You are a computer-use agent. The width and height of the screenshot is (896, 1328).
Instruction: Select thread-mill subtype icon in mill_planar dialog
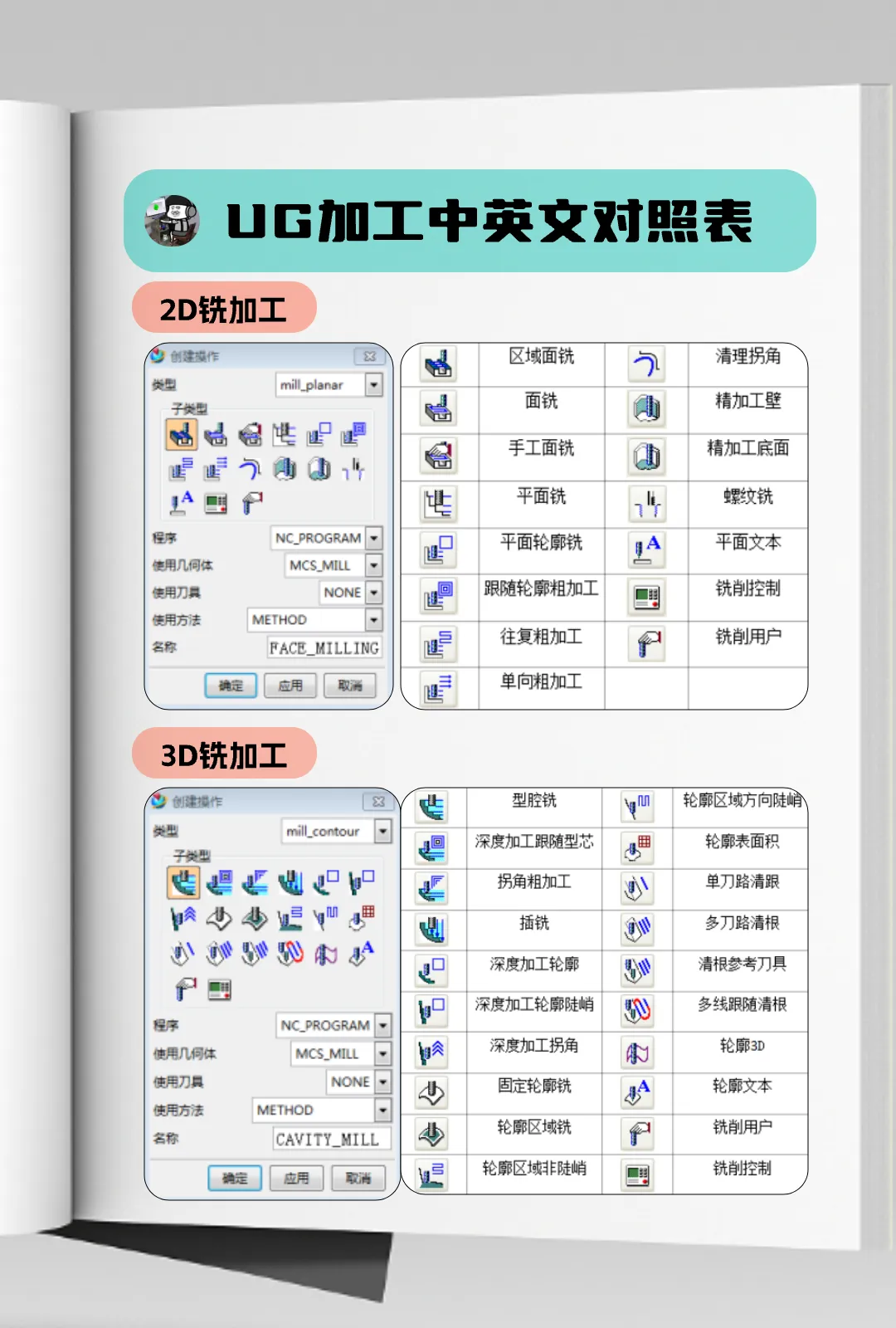[353, 469]
